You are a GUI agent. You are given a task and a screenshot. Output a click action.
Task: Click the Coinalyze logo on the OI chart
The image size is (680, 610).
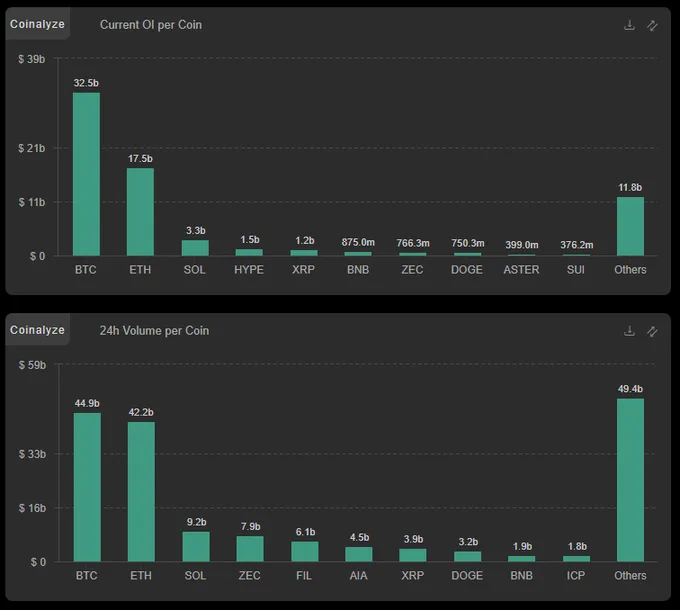37,24
